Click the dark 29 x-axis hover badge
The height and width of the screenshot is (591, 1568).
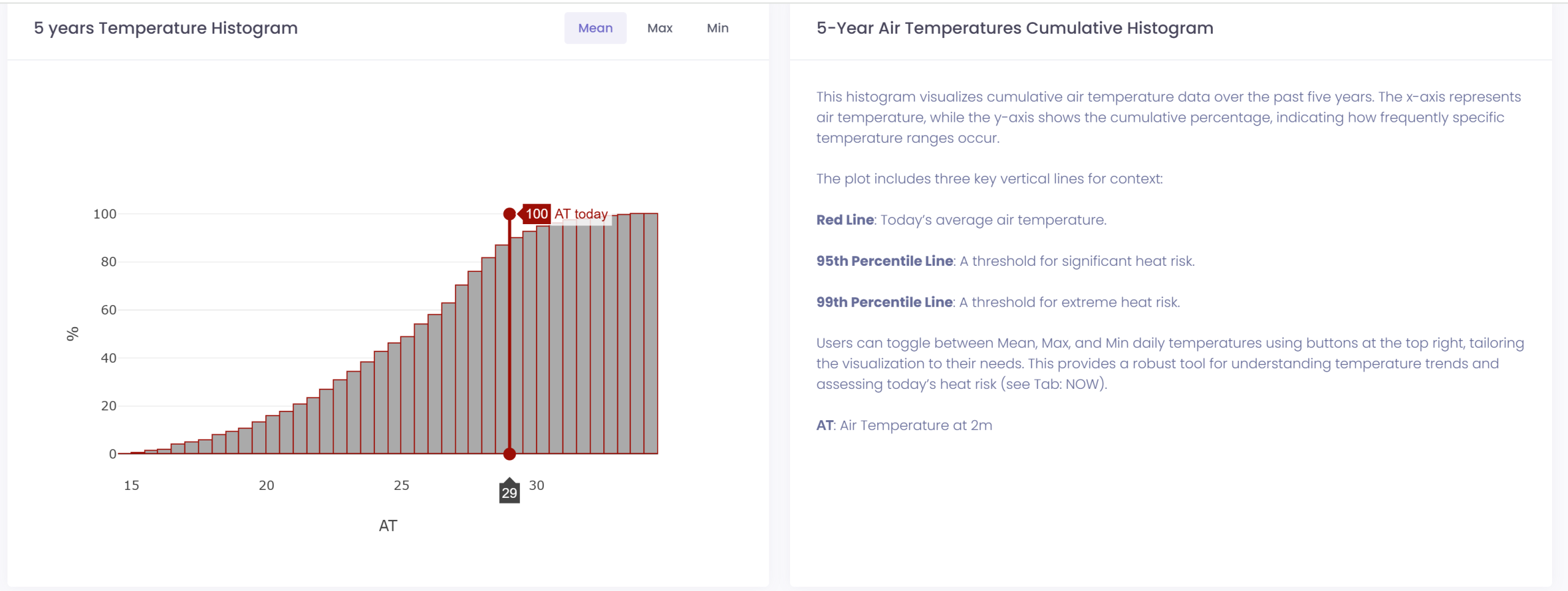coord(510,492)
